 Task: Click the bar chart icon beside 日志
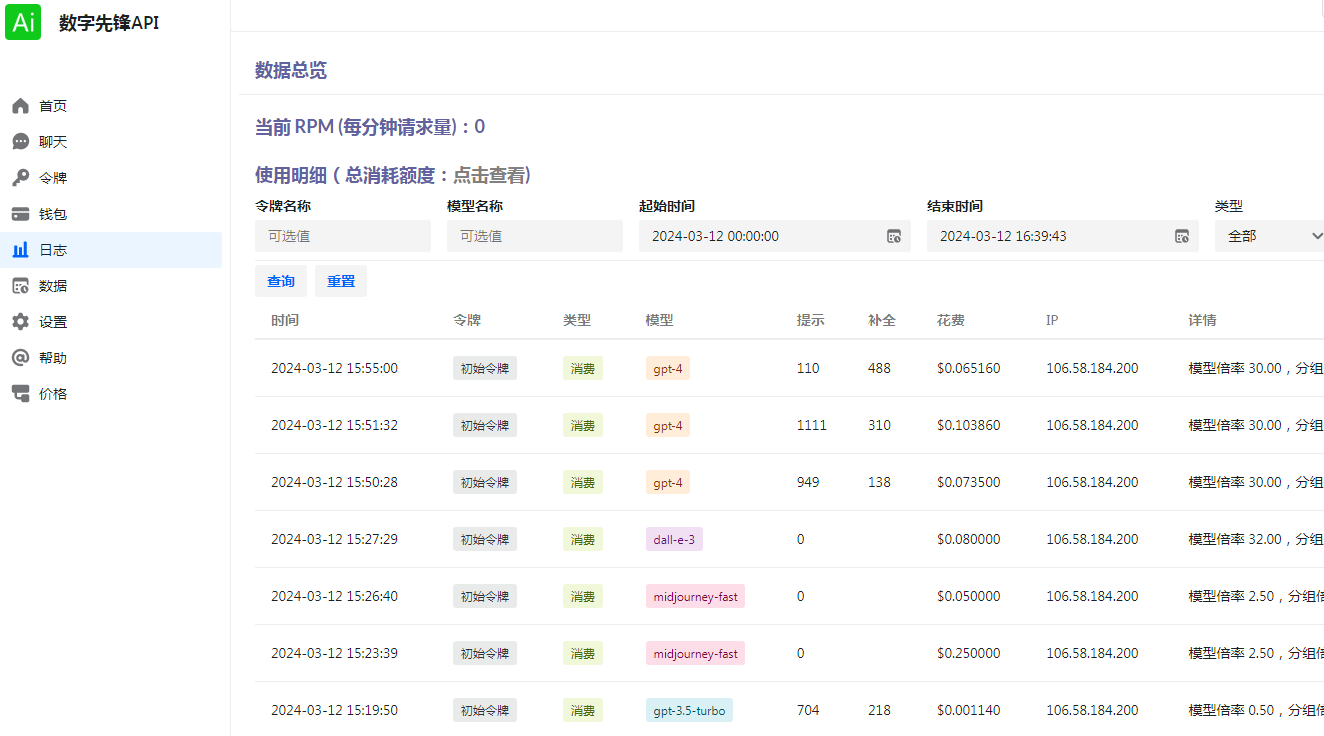coord(20,250)
